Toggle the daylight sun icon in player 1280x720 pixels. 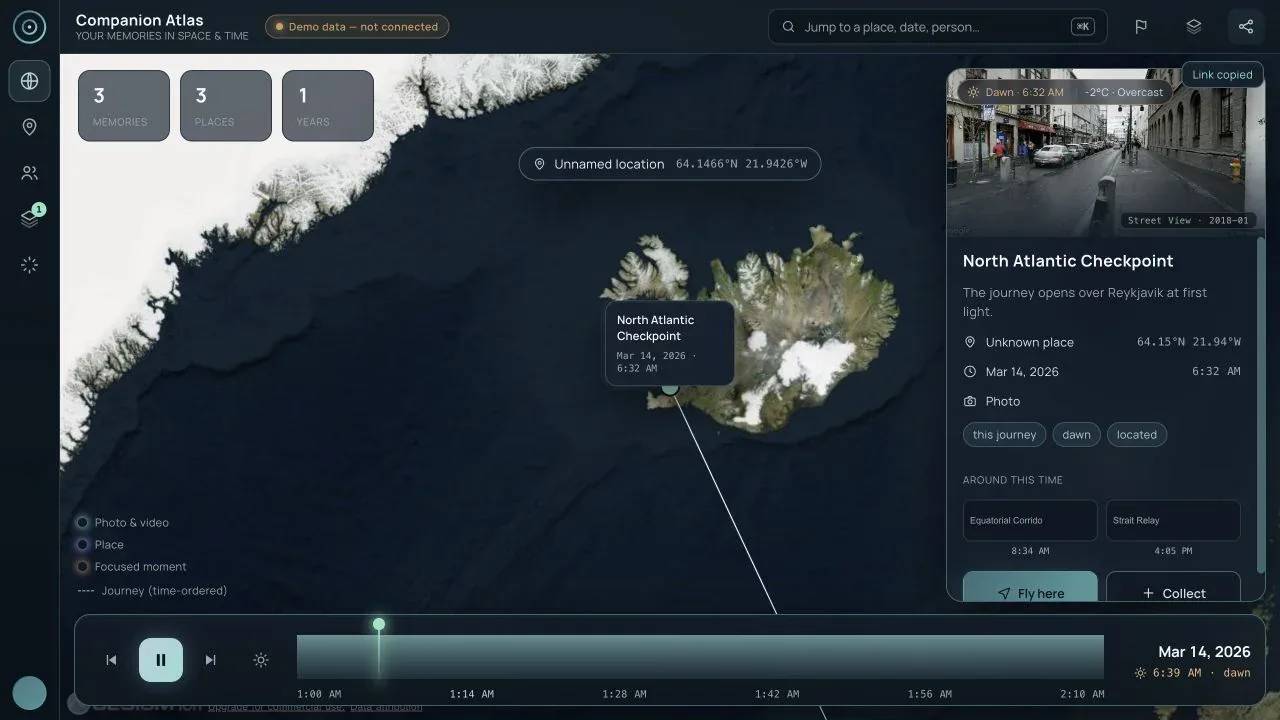tap(261, 660)
